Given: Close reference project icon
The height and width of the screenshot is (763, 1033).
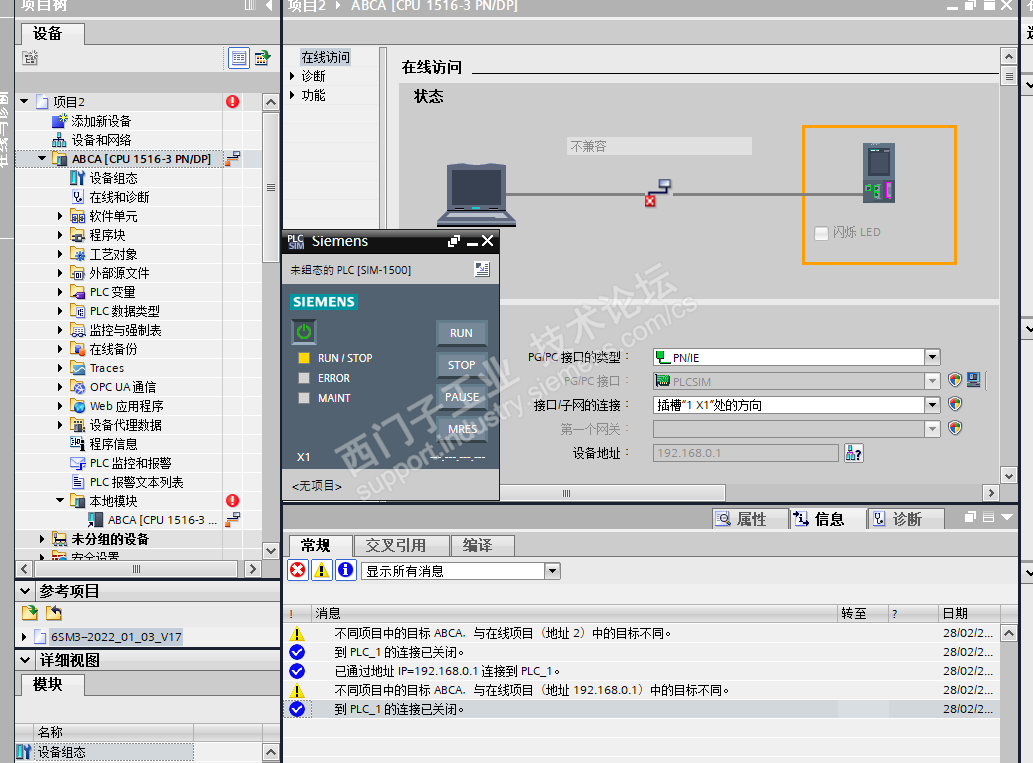Looking at the screenshot, I should 54,613.
